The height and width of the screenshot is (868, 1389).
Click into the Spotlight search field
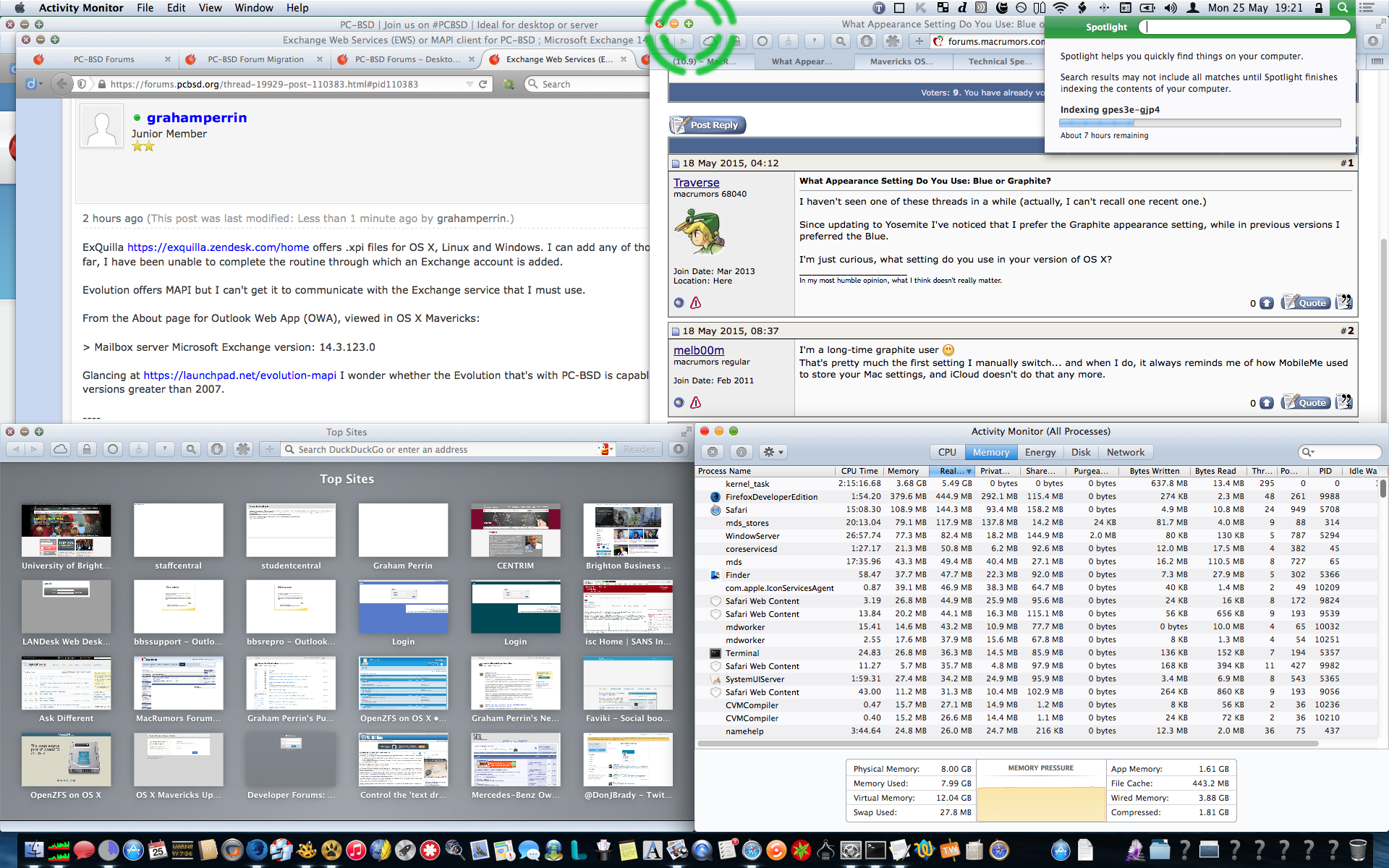tap(1244, 27)
